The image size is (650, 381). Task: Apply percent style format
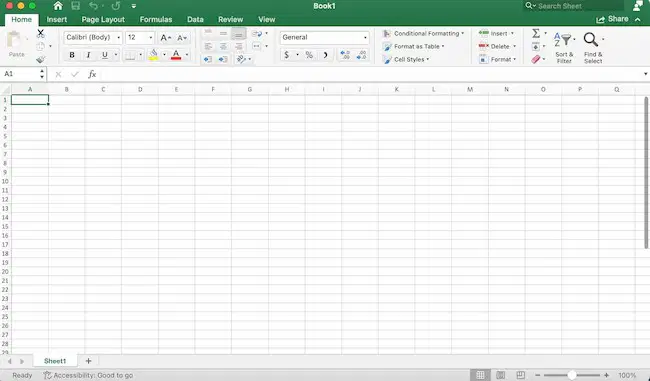[x=309, y=55]
